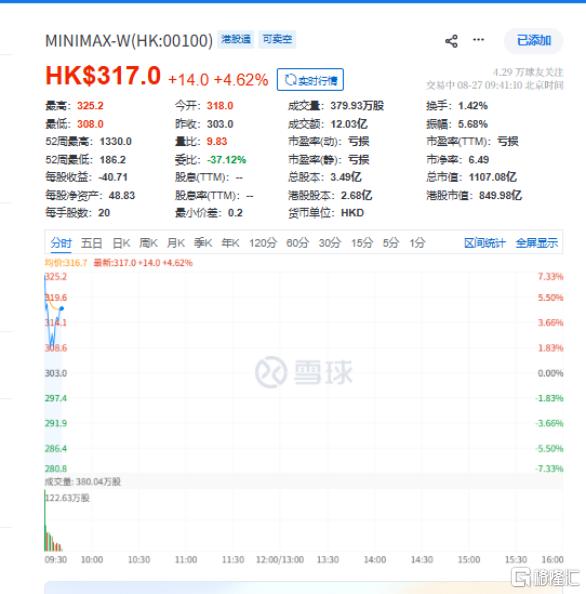Click the 最小价差 value 0.2
Image resolution: width=586 pixels, height=594 pixels.
[x=235, y=213]
